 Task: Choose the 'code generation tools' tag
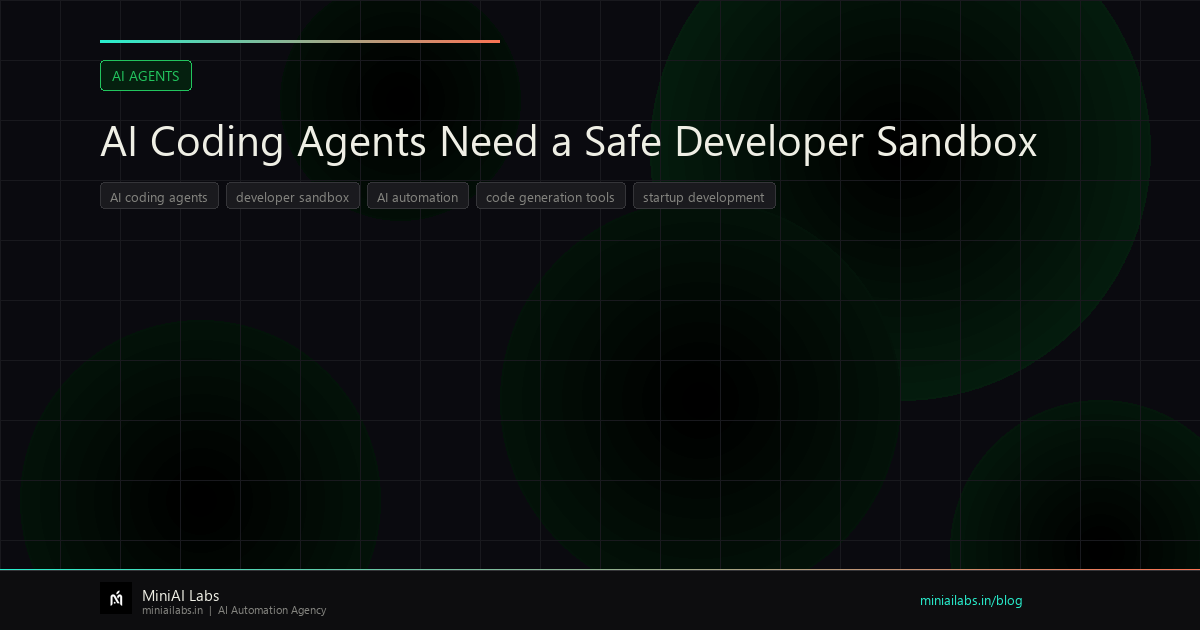pyautogui.click(x=551, y=197)
